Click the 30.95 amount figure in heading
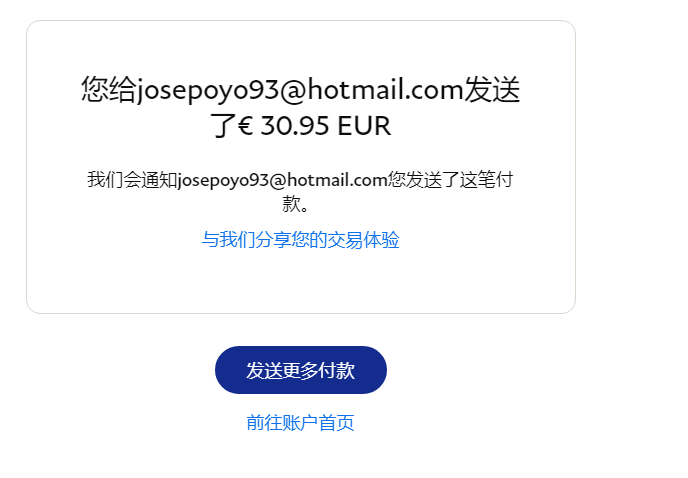The width and height of the screenshot is (688, 478). coord(295,126)
